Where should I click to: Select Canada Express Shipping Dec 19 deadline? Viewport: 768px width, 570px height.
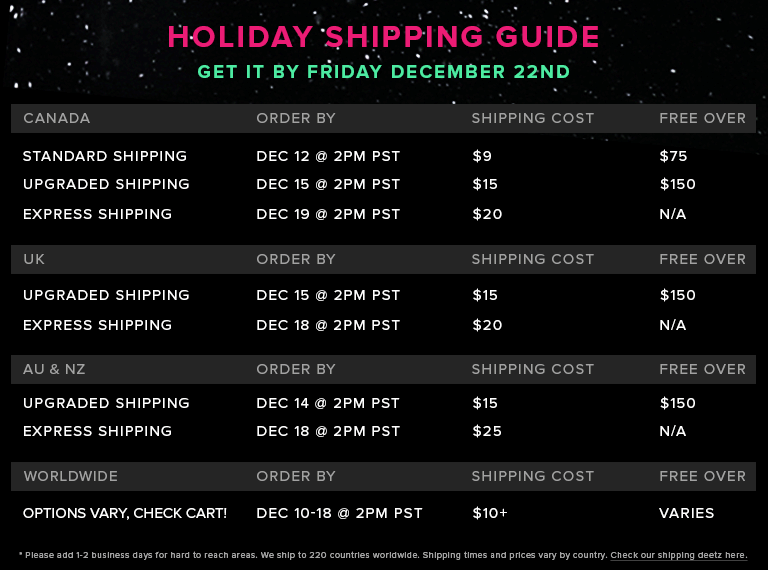[x=328, y=214]
